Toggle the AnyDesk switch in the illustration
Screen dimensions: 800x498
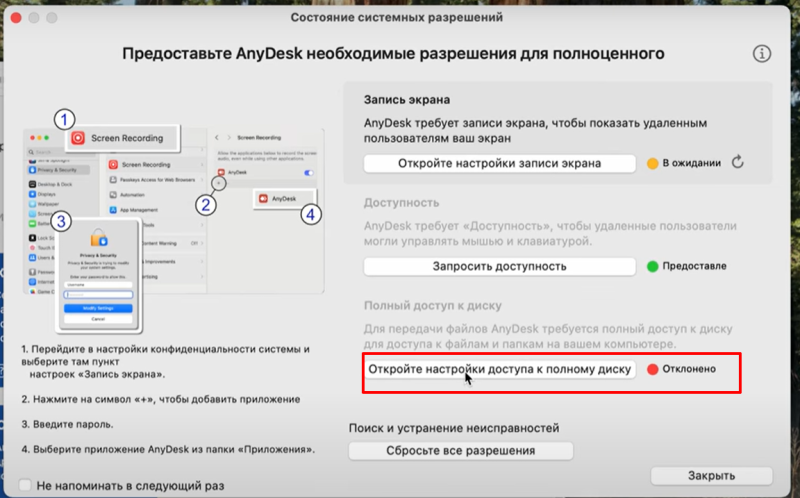pos(308,173)
